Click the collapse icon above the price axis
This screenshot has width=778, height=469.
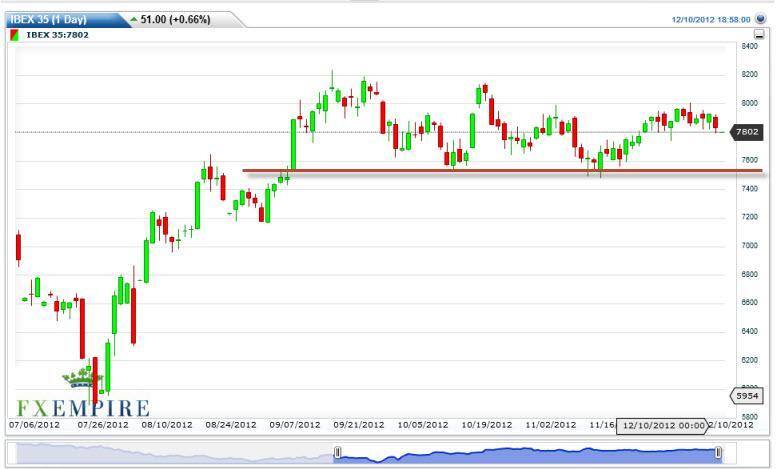(759, 34)
